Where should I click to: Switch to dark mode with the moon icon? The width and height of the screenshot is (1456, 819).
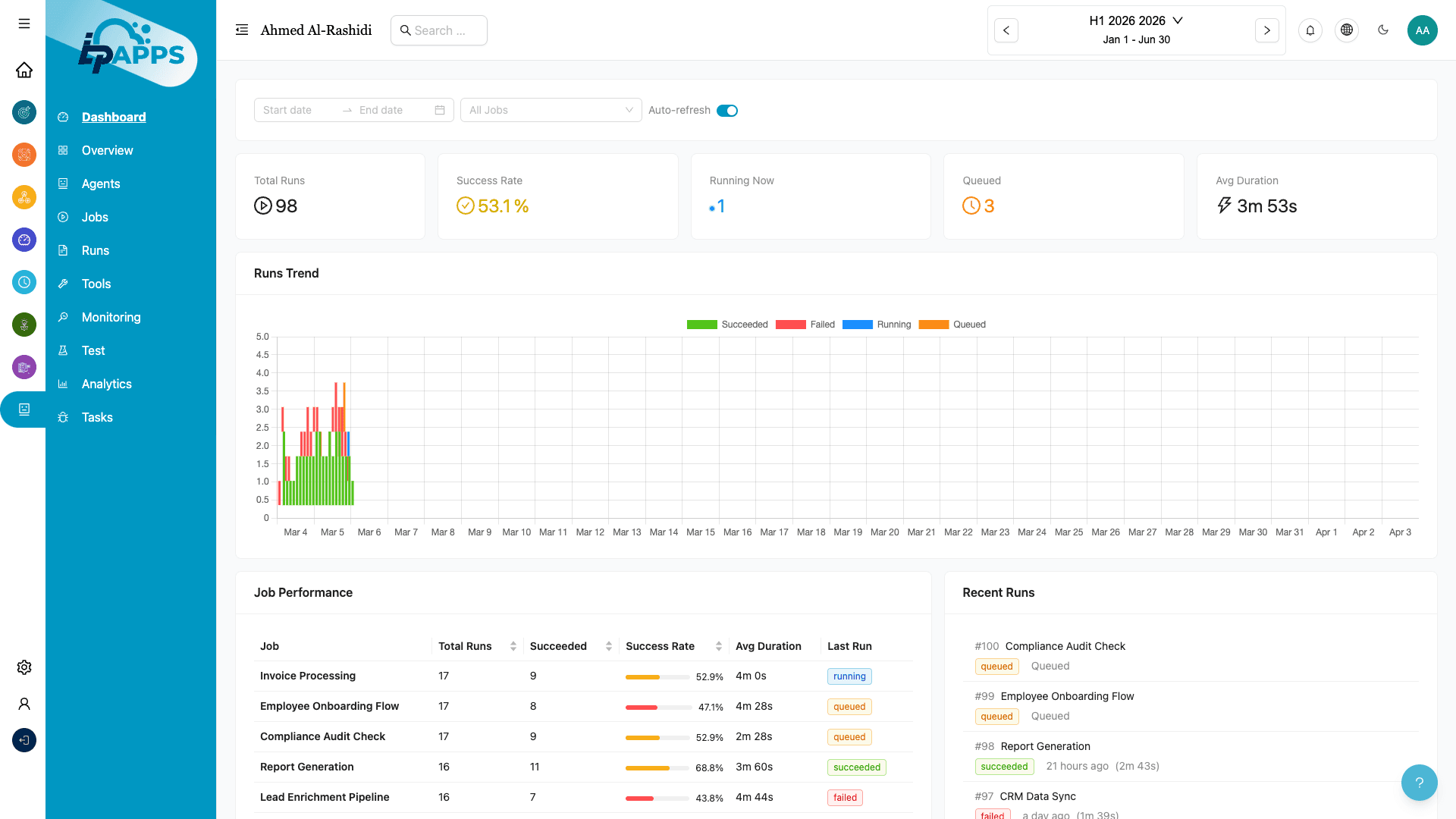(x=1383, y=30)
